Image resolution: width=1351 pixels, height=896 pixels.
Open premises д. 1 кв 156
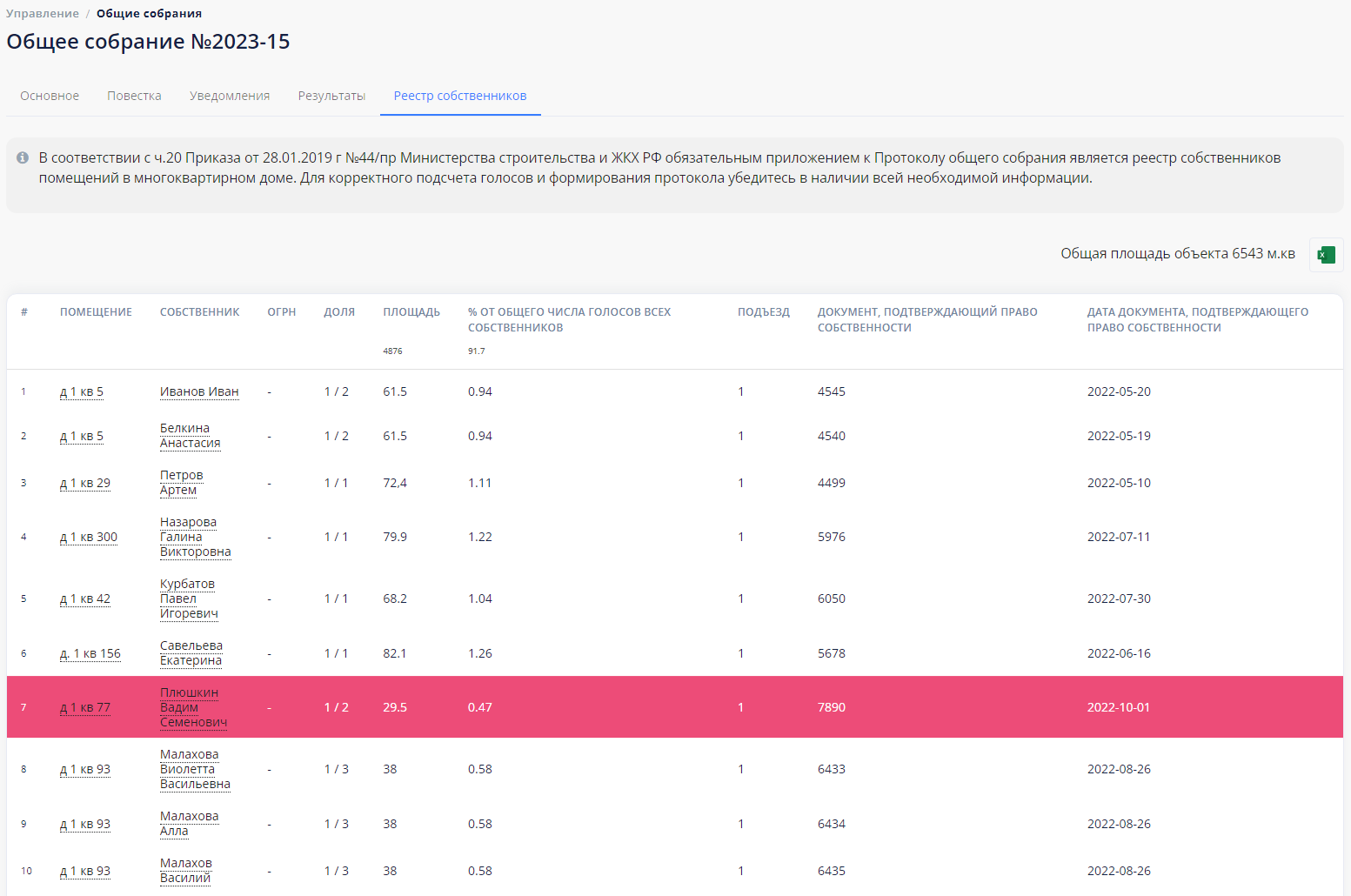coord(90,653)
